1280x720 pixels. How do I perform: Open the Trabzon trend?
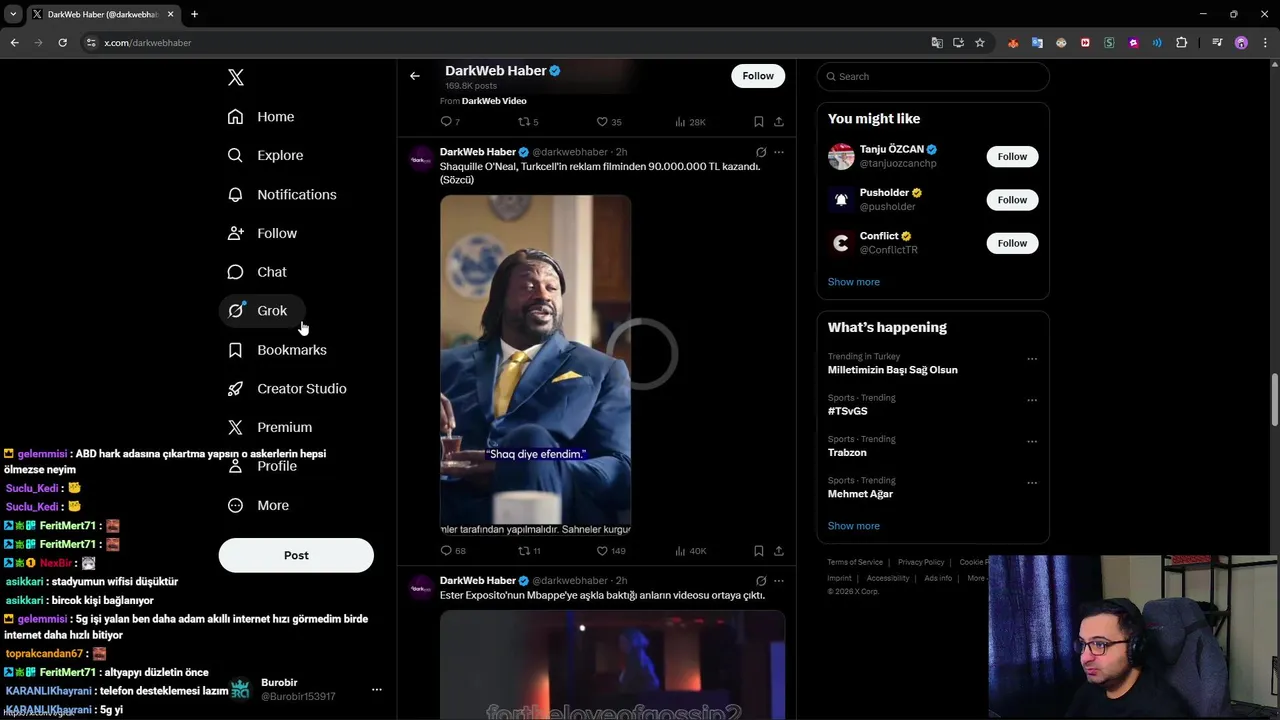(847, 453)
